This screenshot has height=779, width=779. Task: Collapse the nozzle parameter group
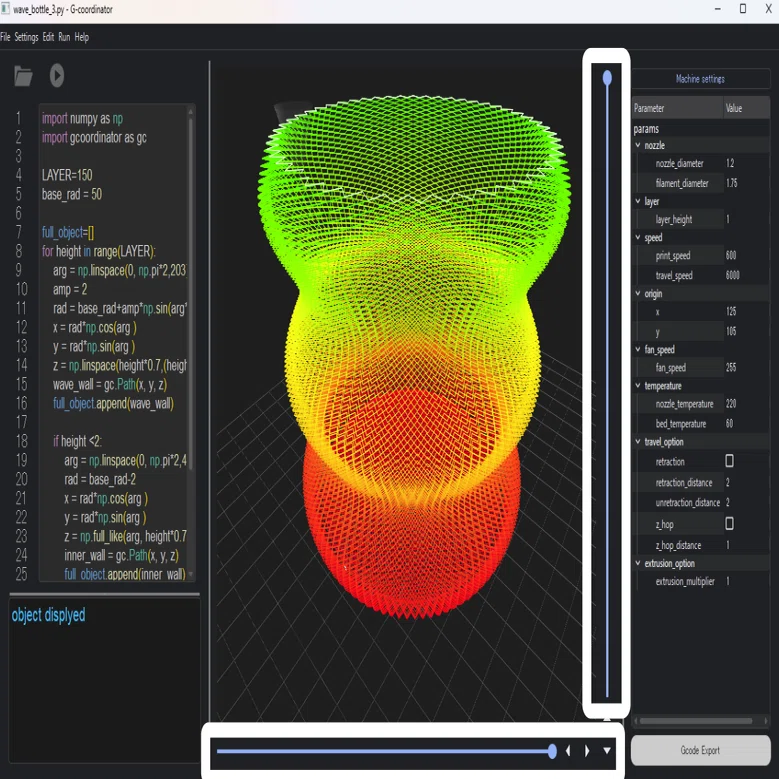click(638, 145)
